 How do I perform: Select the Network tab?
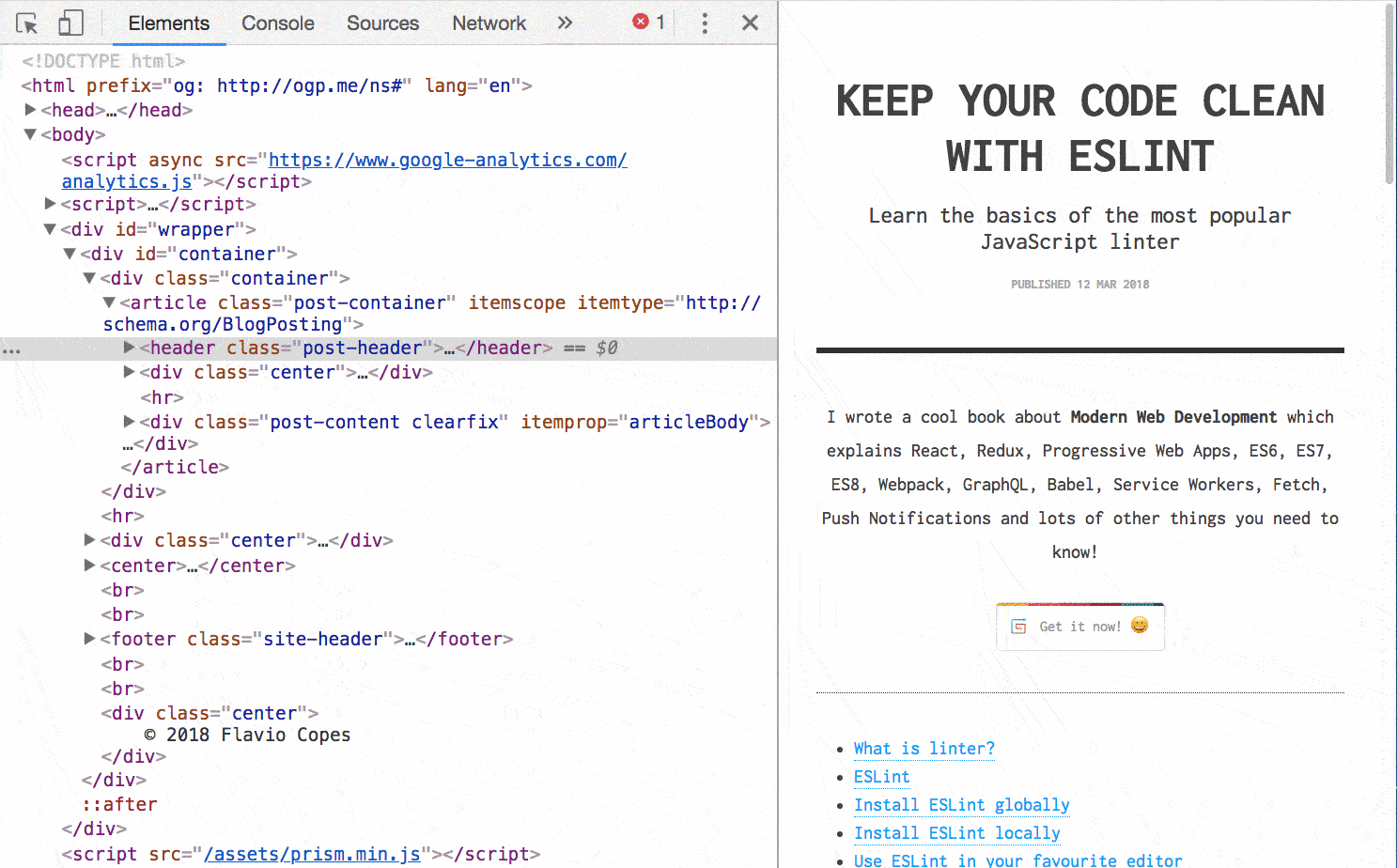(489, 23)
